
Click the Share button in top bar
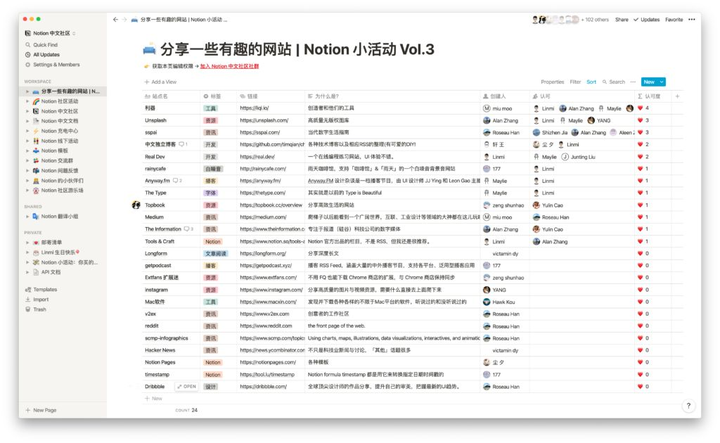point(622,20)
